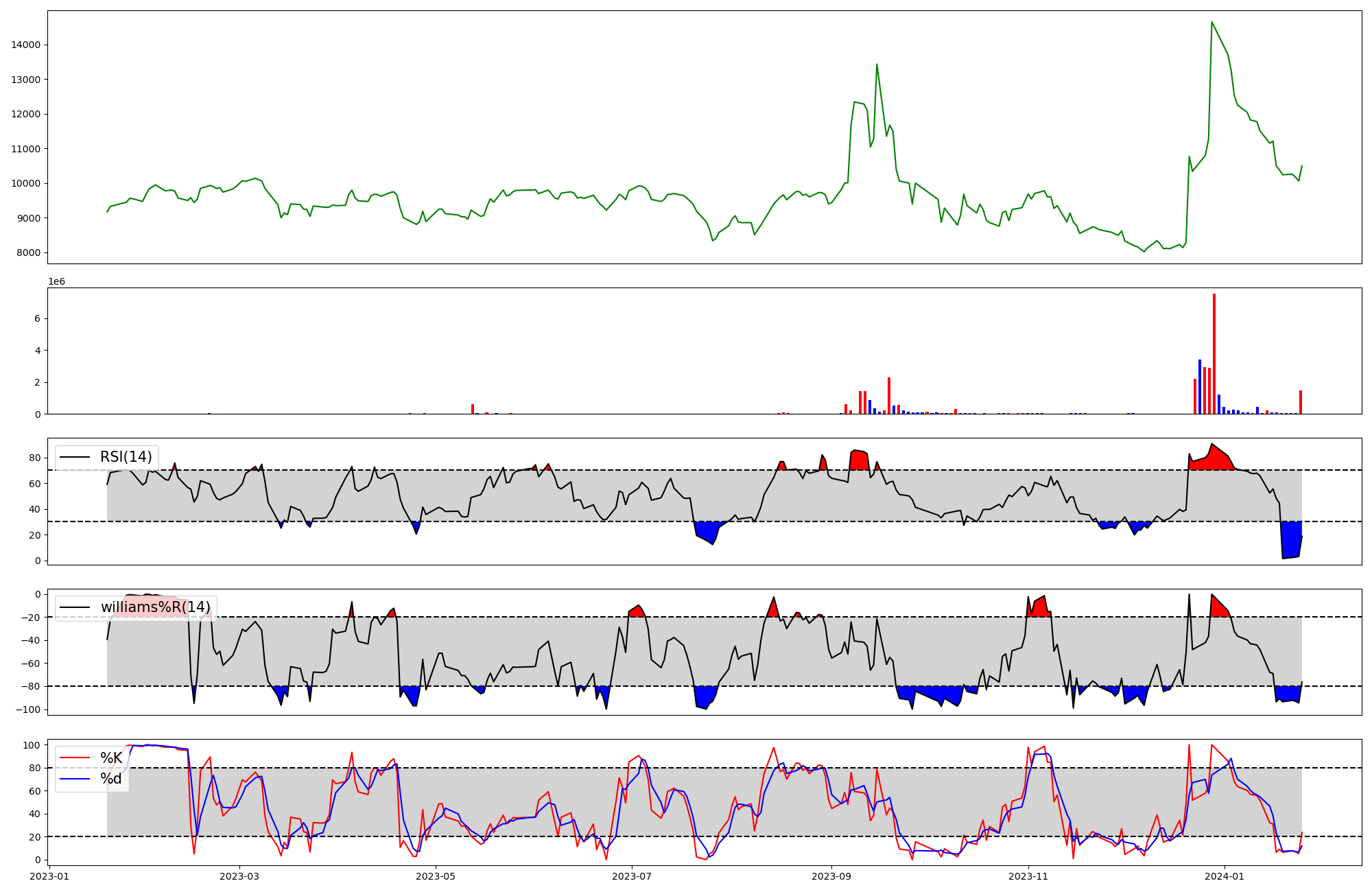Viewport: 1372px width, 892px height.
Task: Click the 2024-01 date tick label
Action: pyautogui.click(x=1225, y=876)
